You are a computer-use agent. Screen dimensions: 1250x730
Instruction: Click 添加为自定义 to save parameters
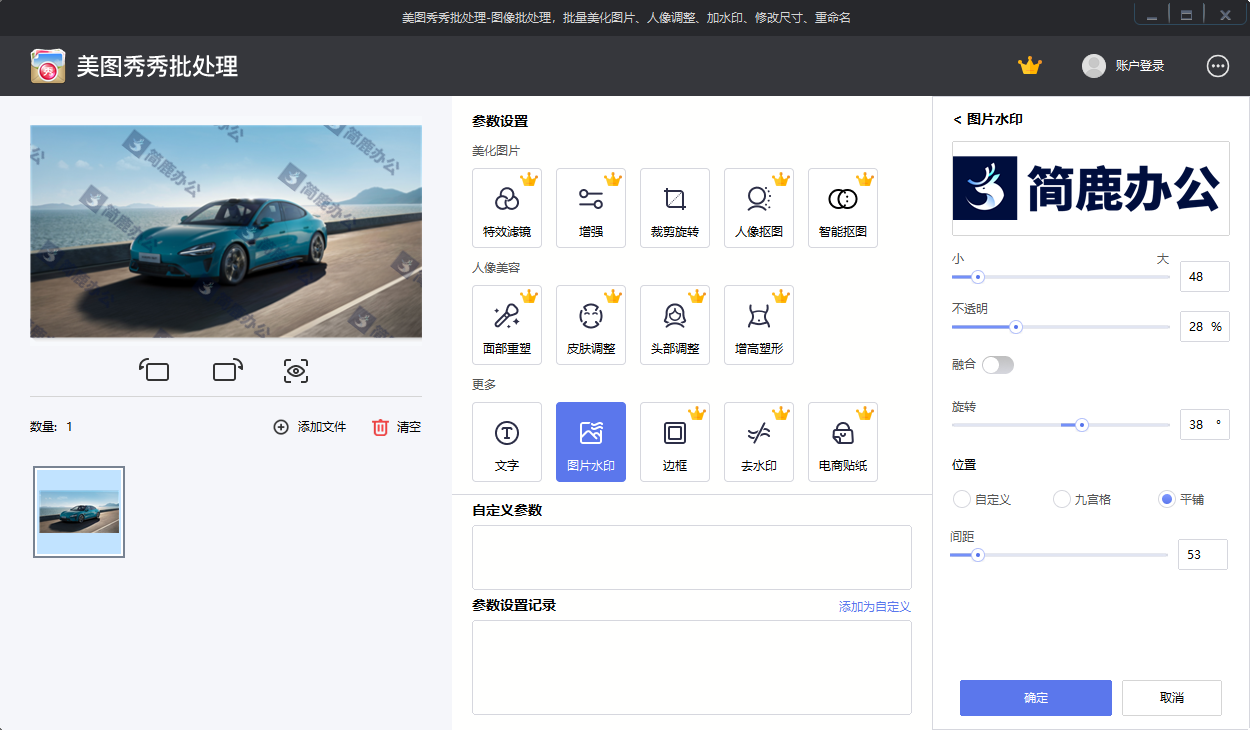[x=875, y=606]
